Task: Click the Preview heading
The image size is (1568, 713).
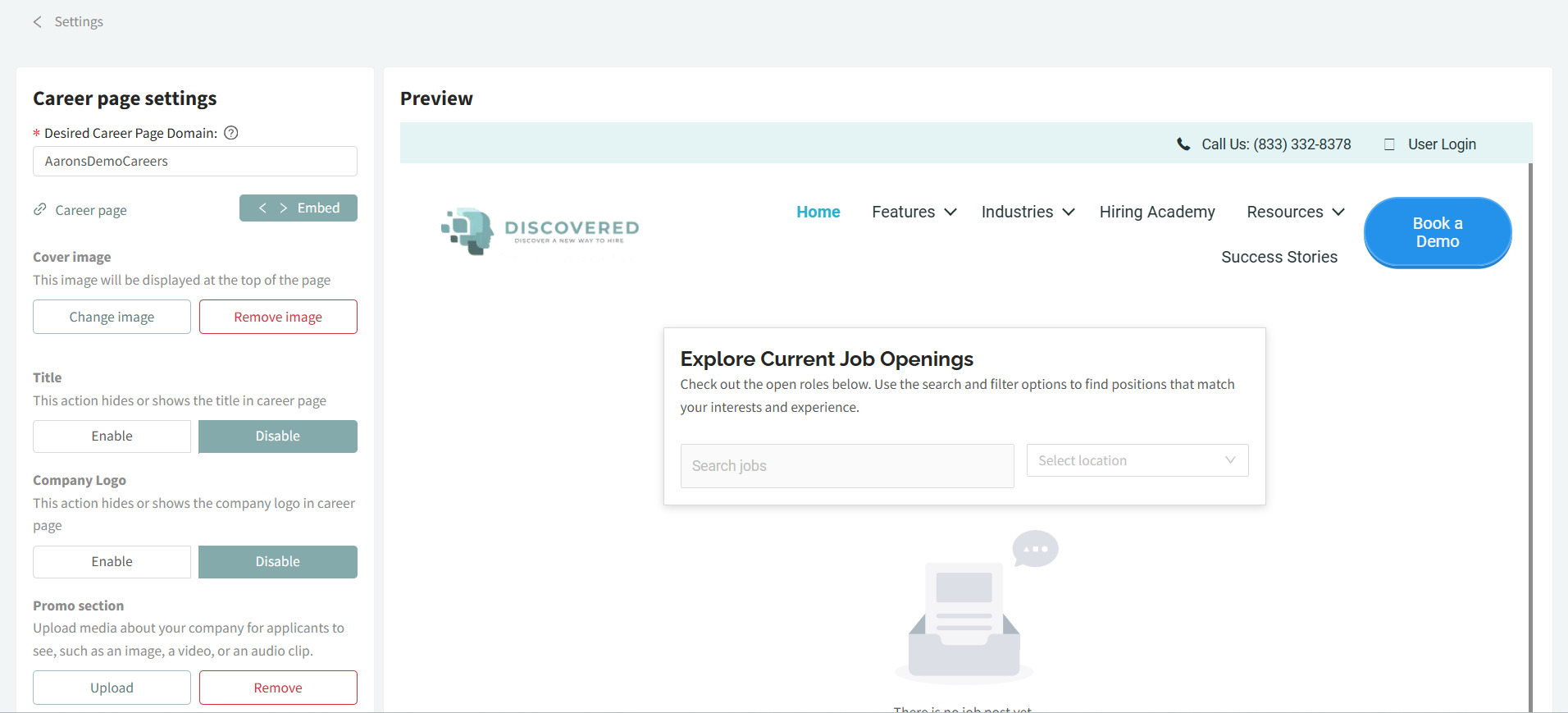Action: (x=436, y=98)
